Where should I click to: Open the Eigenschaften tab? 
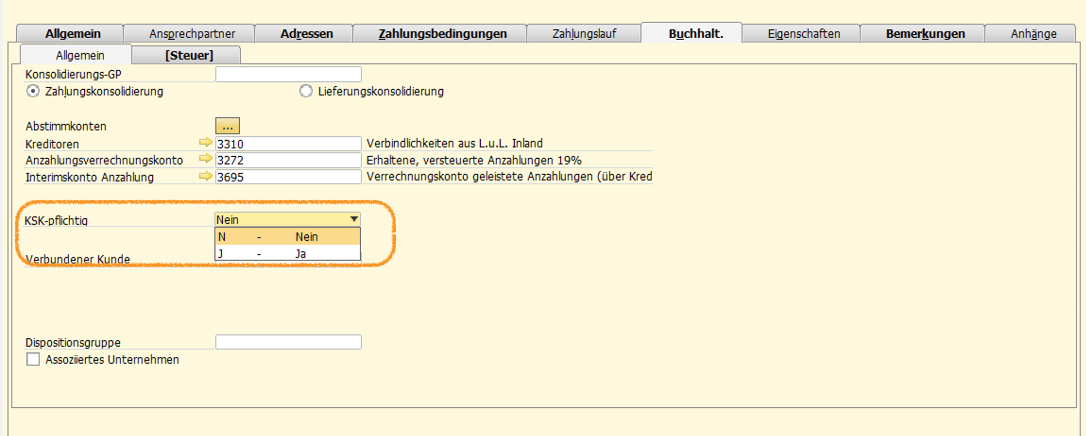tap(803, 34)
